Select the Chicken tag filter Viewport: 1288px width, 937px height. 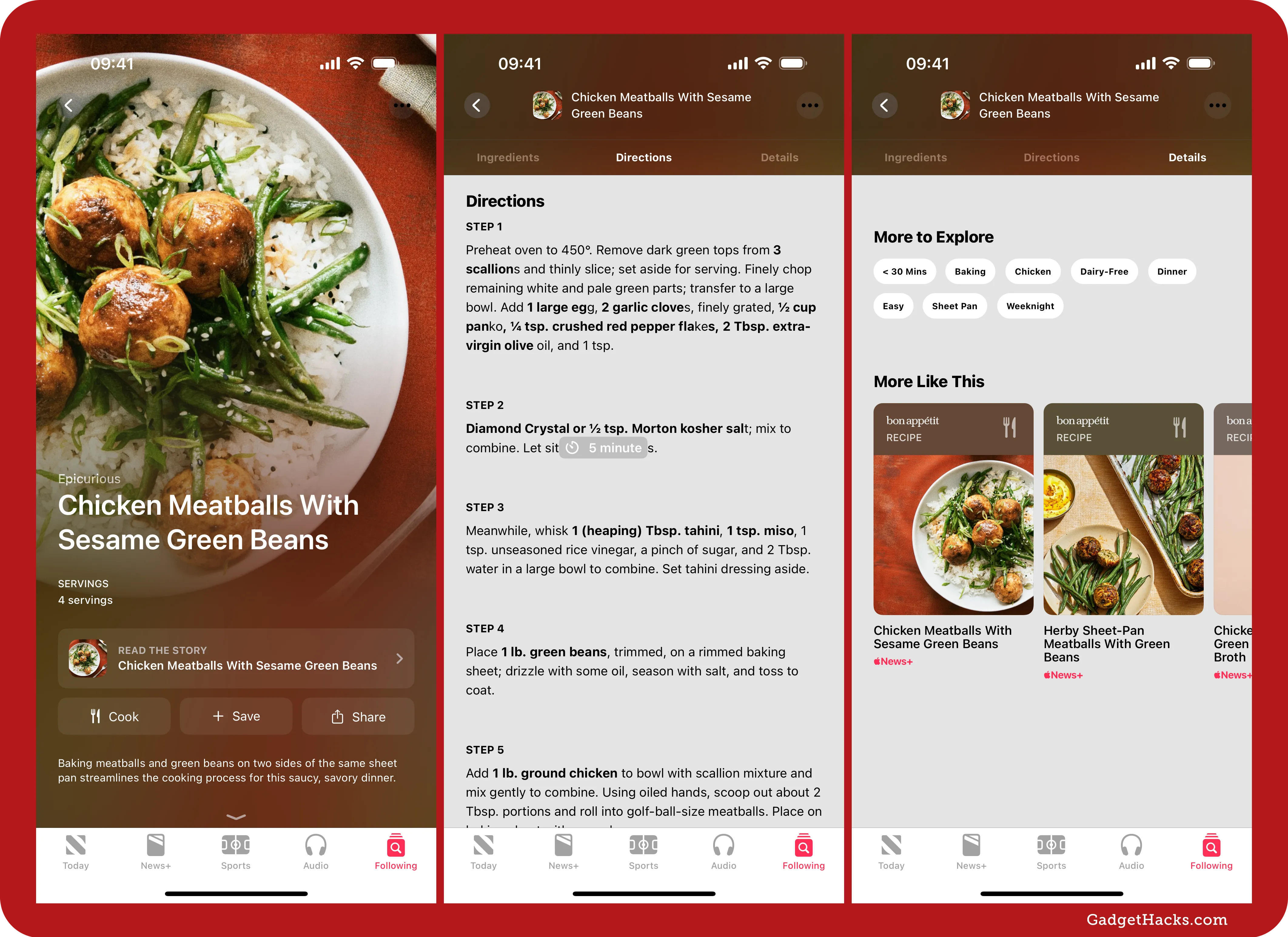point(1031,271)
